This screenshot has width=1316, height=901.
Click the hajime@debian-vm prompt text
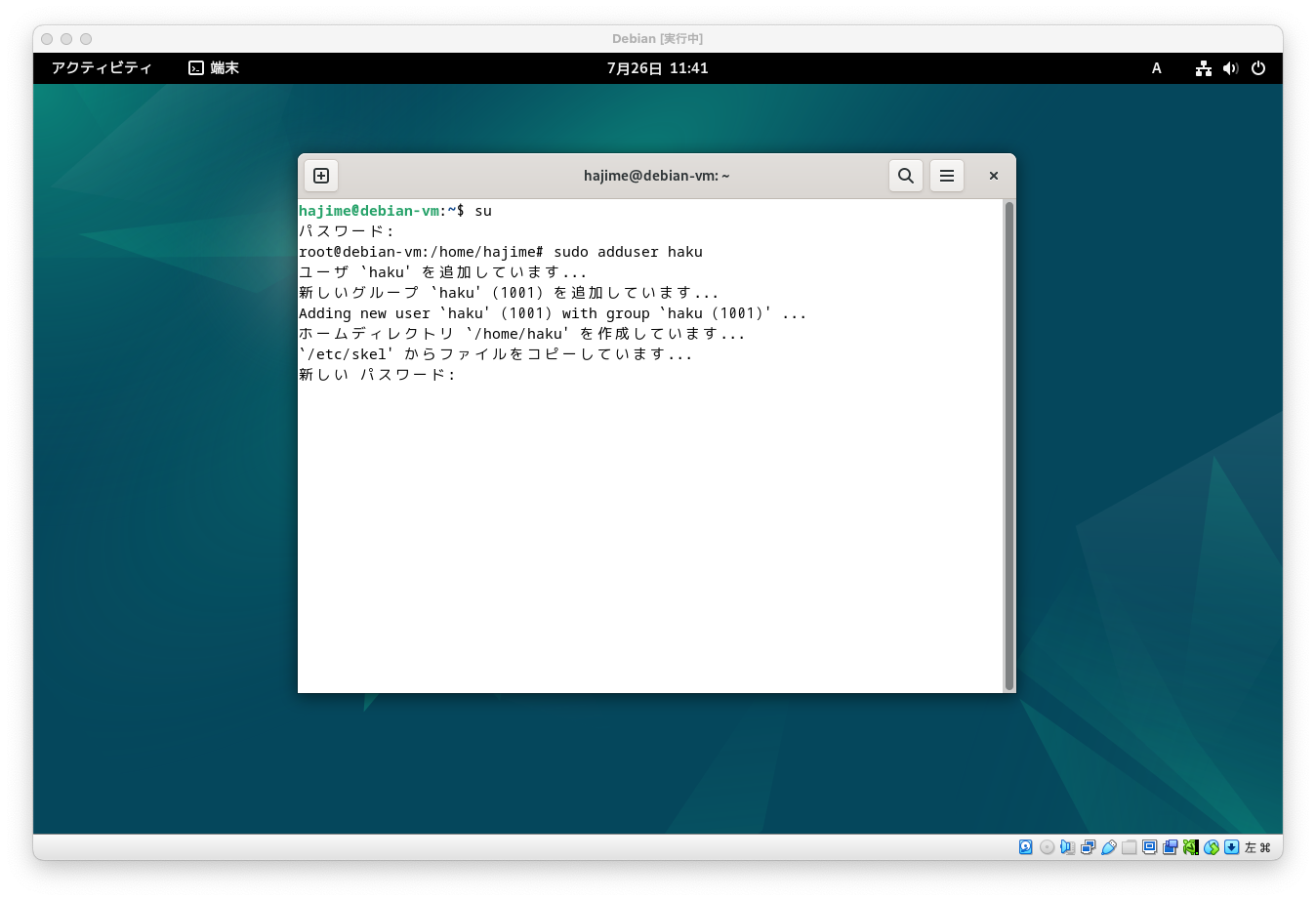369,211
